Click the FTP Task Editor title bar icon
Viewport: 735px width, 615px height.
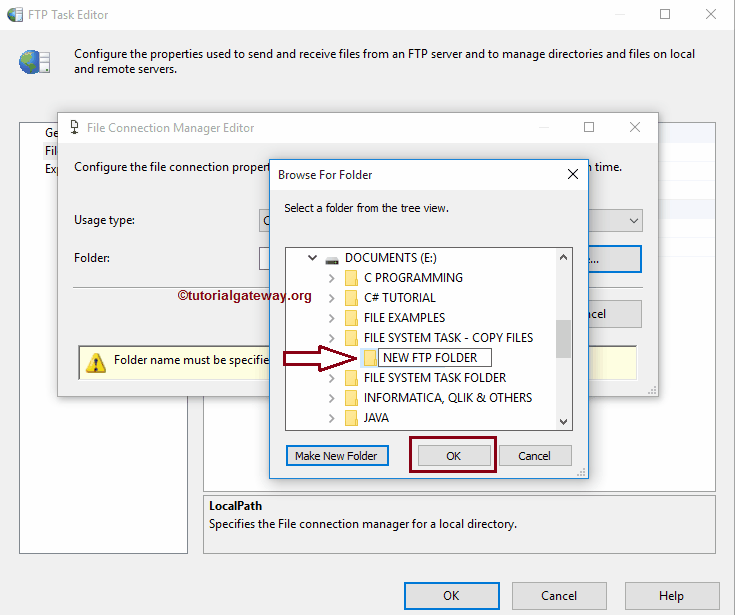15,15
